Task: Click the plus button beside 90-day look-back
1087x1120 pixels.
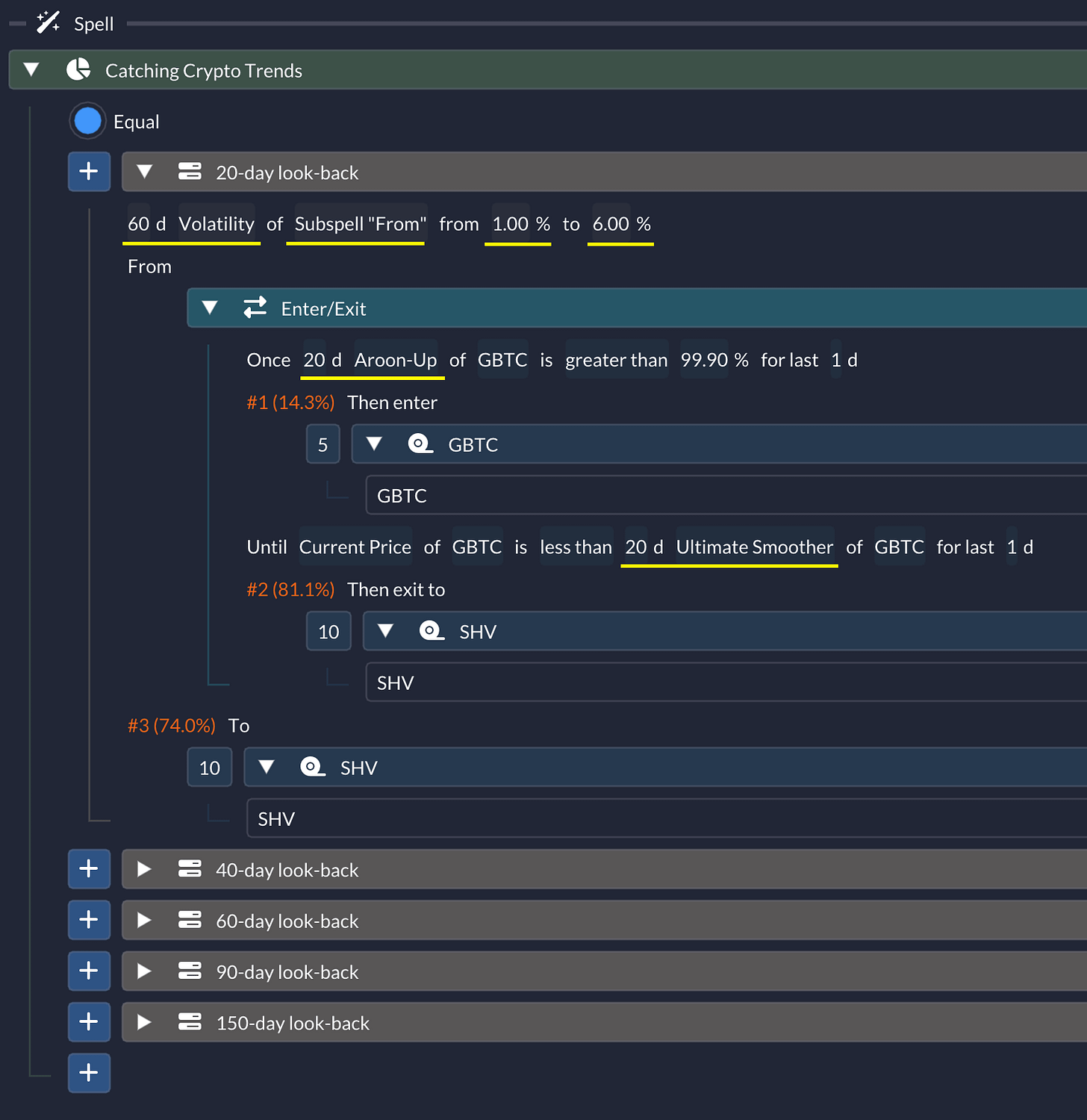Action: click(89, 971)
